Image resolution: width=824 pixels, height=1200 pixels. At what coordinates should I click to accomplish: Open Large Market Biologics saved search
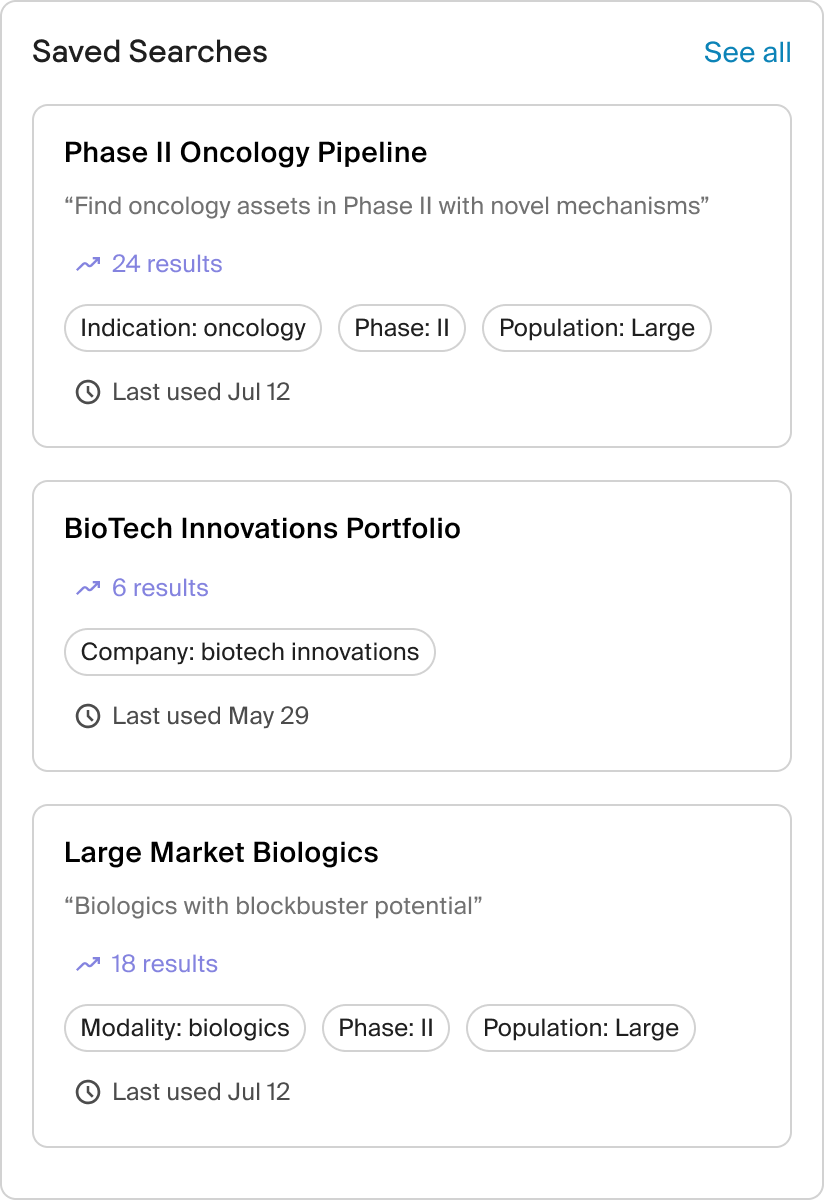click(x=221, y=853)
